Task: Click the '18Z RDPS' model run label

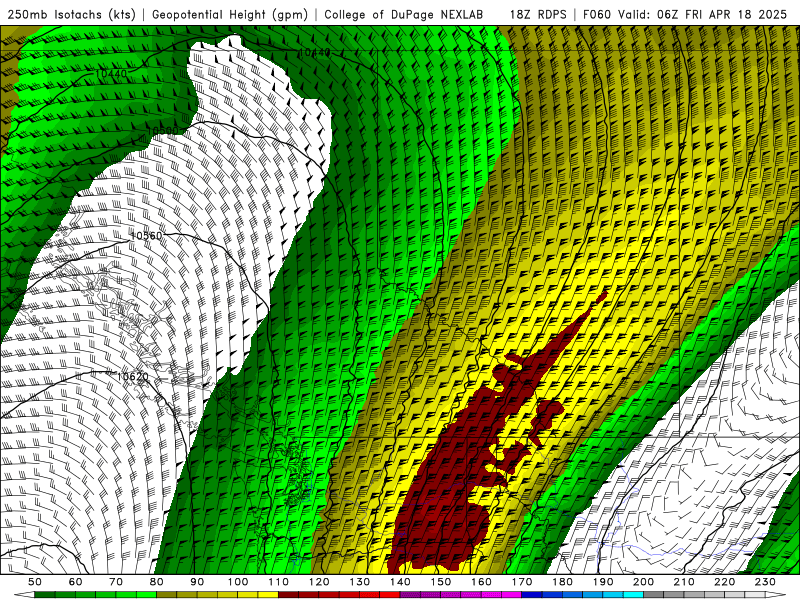Action: [x=538, y=14]
